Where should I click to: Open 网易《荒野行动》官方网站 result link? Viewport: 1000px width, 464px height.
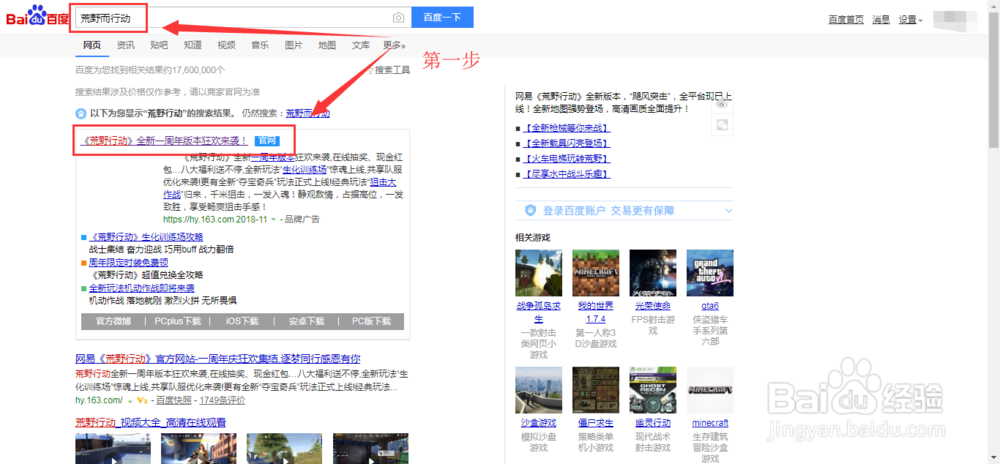217,358
